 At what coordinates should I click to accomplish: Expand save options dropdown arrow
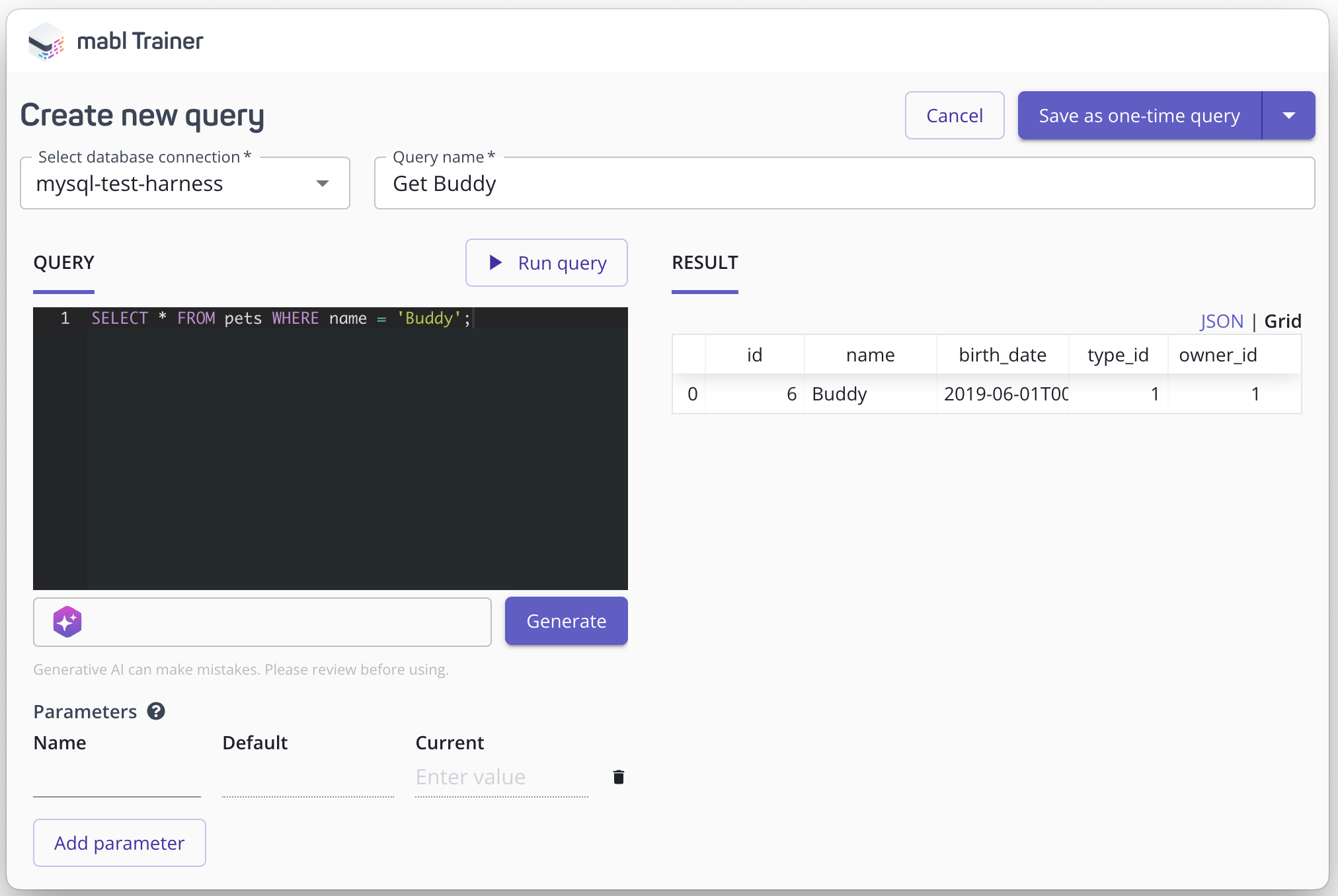(1288, 116)
